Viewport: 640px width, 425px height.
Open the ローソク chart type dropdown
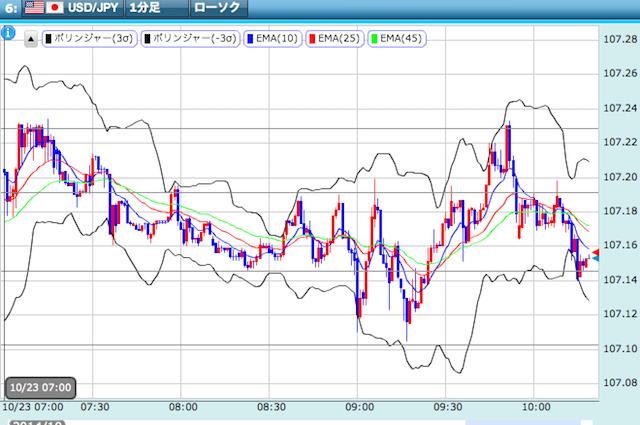click(219, 8)
